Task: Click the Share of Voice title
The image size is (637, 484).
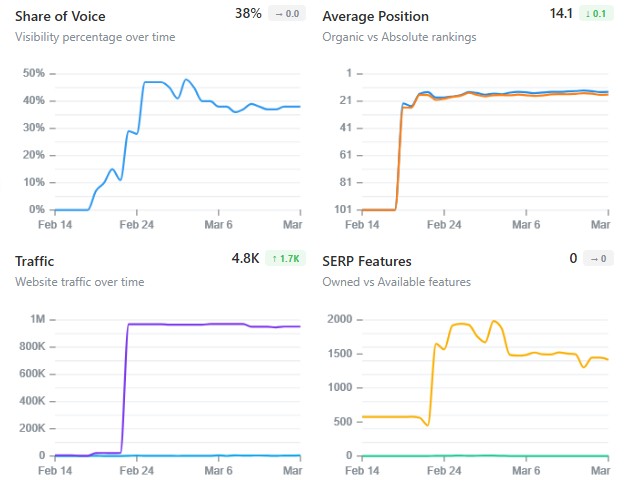Action: click(60, 16)
